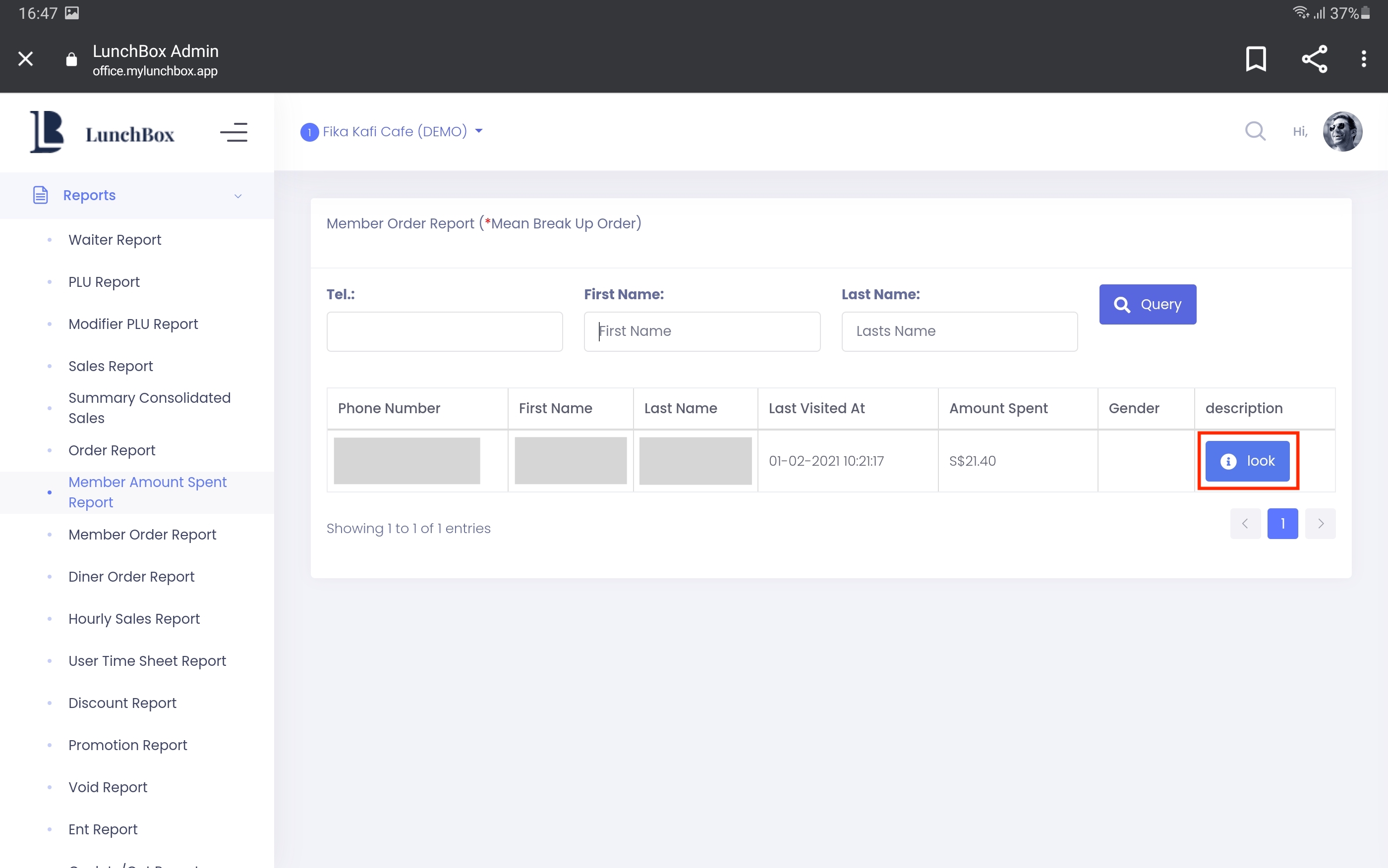Click the Lasts Name input field
The width and height of the screenshot is (1388, 868).
pyautogui.click(x=959, y=331)
